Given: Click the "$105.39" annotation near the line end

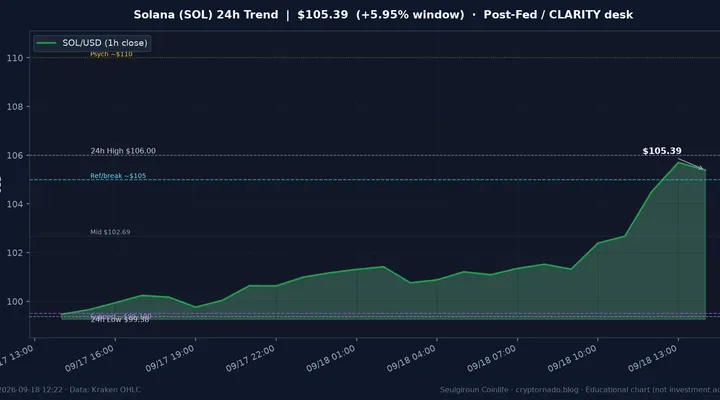Looking at the screenshot, I should 662,151.
